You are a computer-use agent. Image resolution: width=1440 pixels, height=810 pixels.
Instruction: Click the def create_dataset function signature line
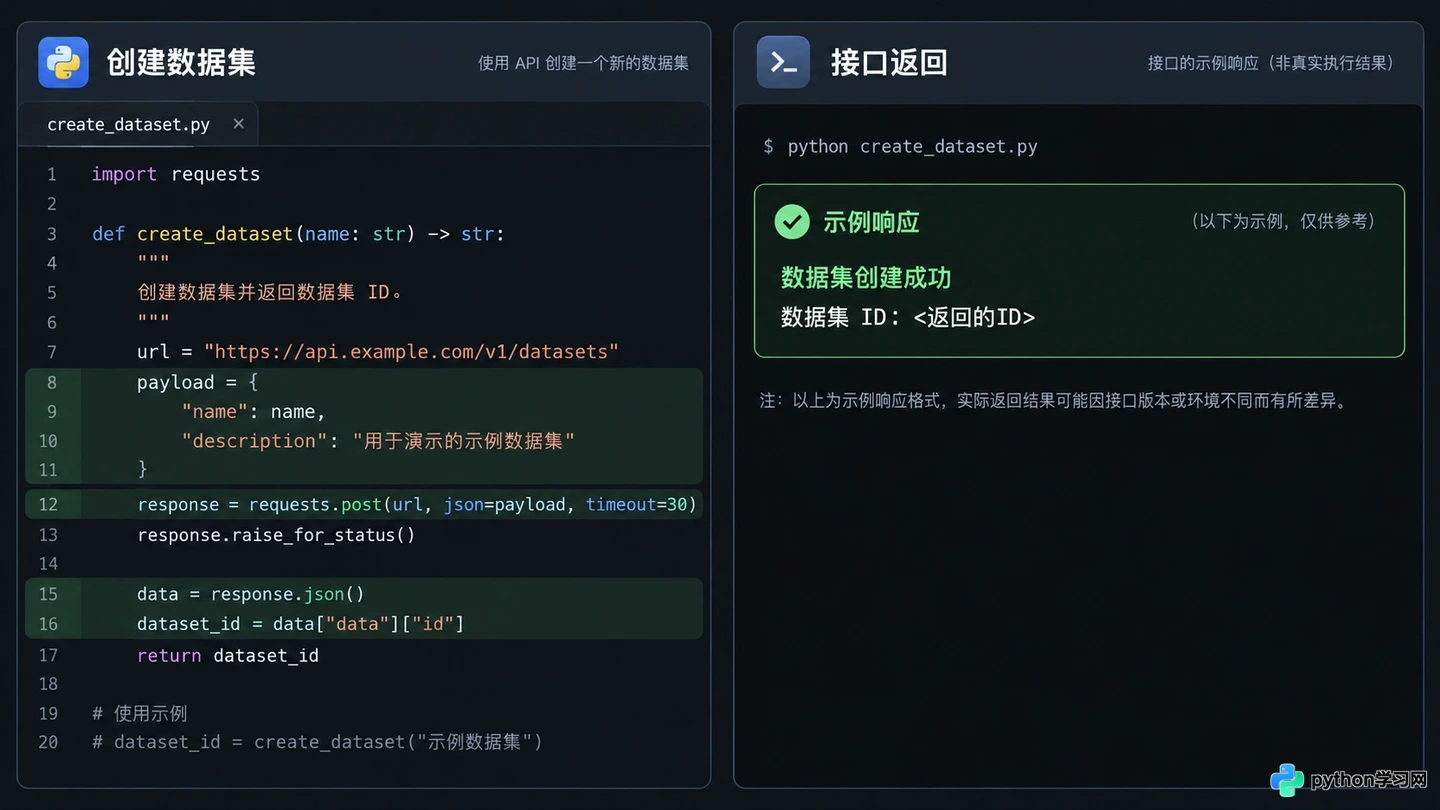point(299,234)
